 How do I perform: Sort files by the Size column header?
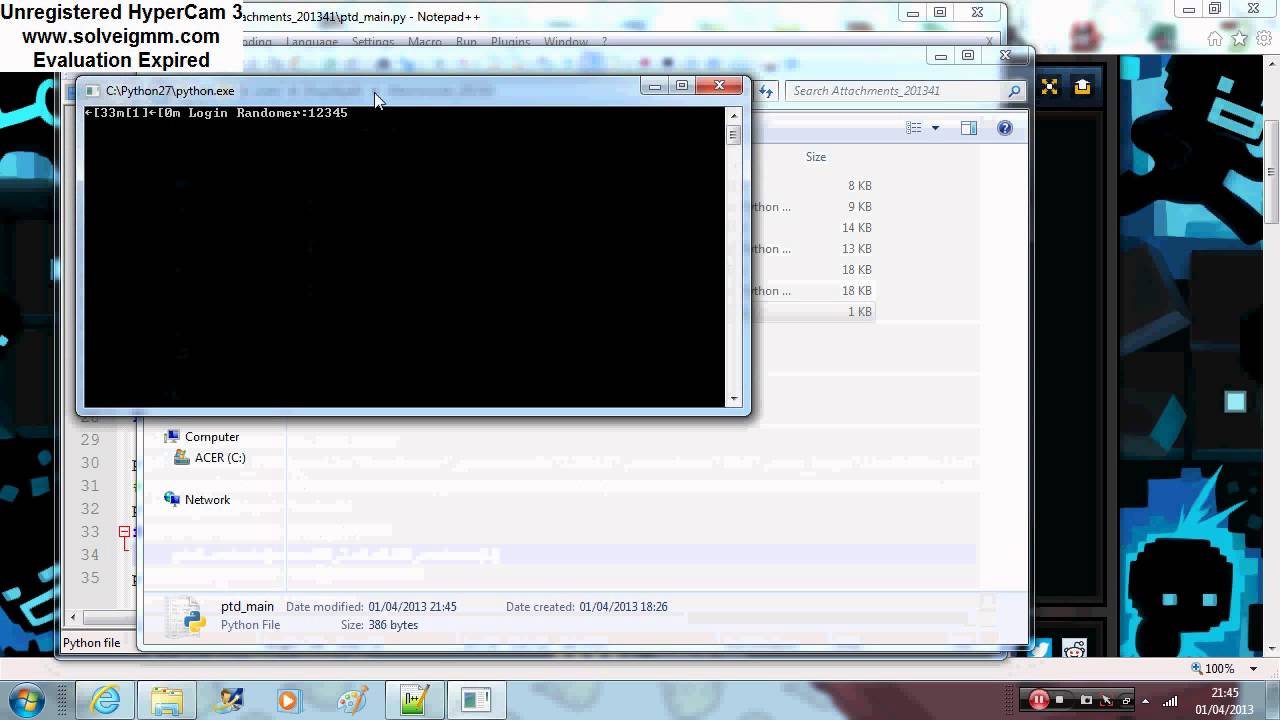[816, 157]
